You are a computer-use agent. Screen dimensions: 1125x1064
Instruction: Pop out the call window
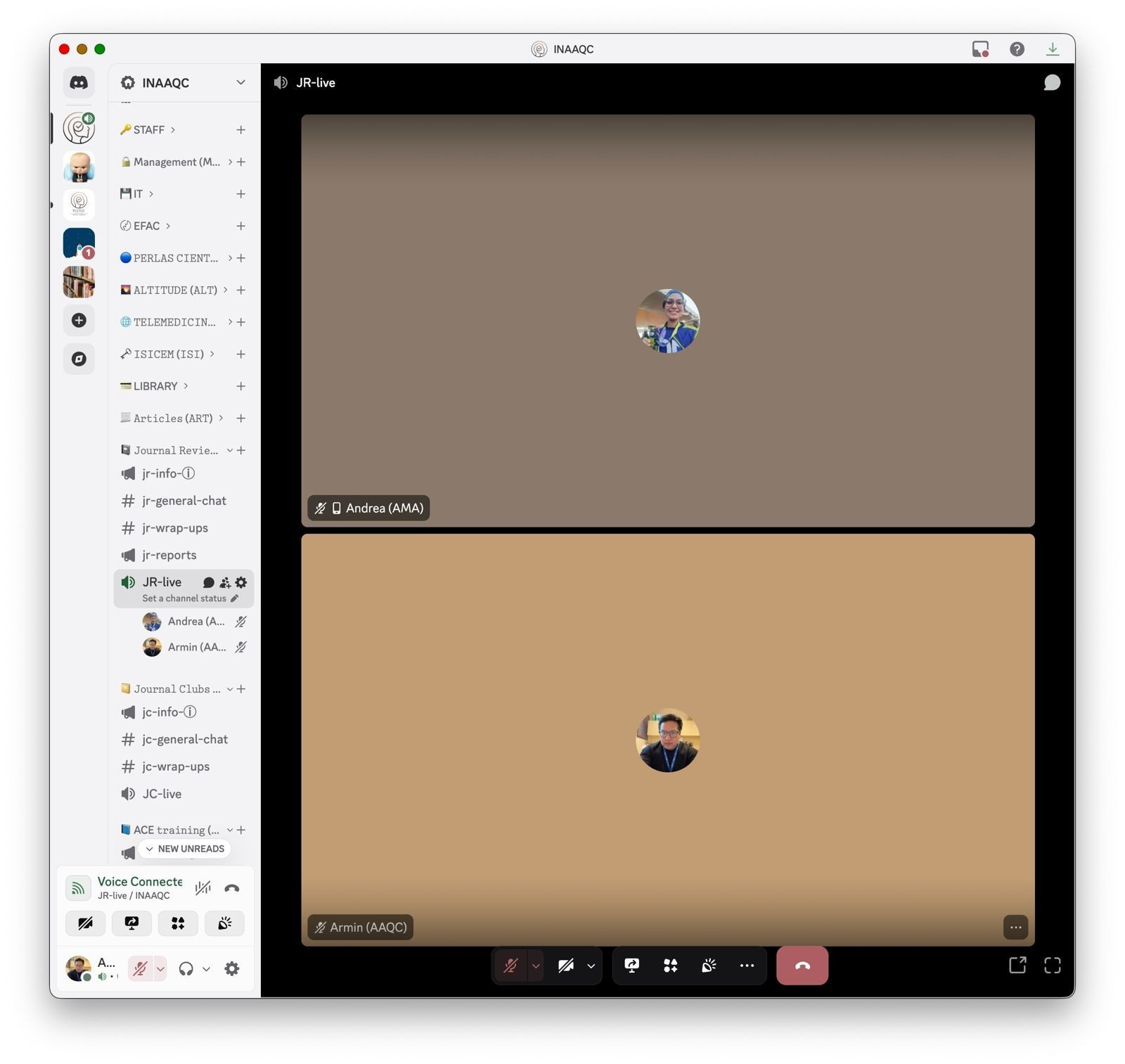[1017, 966]
